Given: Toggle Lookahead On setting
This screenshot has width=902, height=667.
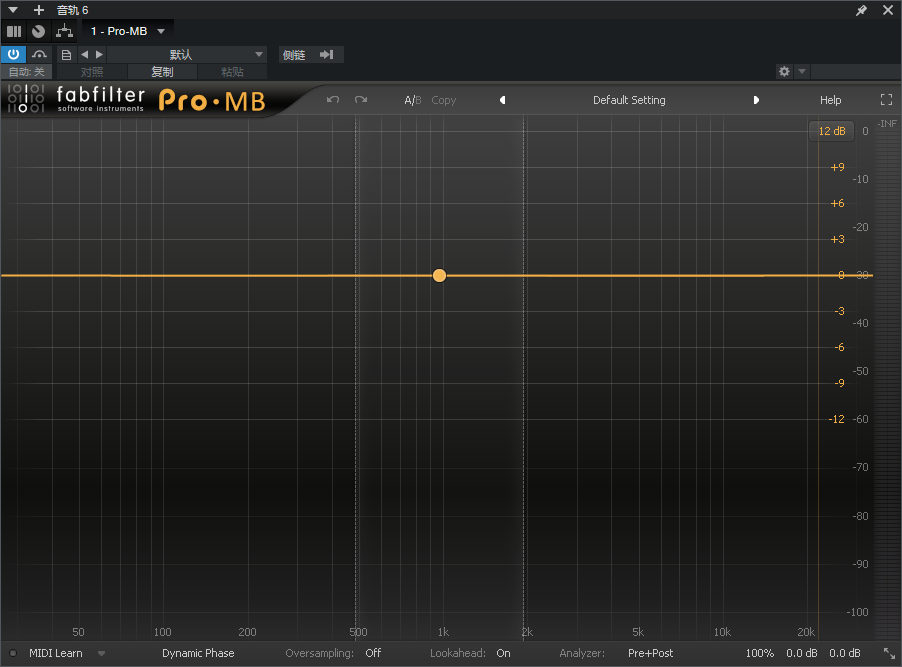Looking at the screenshot, I should [x=503, y=653].
